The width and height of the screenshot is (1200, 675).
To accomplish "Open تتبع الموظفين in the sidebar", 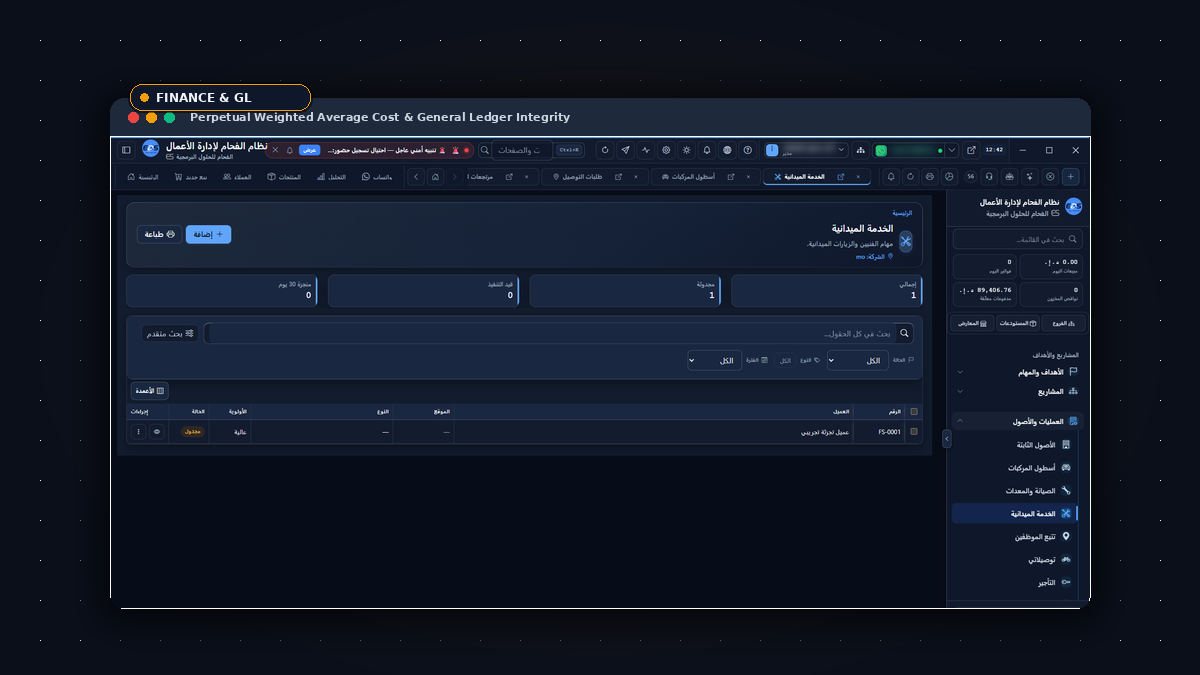I will click(x=1015, y=537).
